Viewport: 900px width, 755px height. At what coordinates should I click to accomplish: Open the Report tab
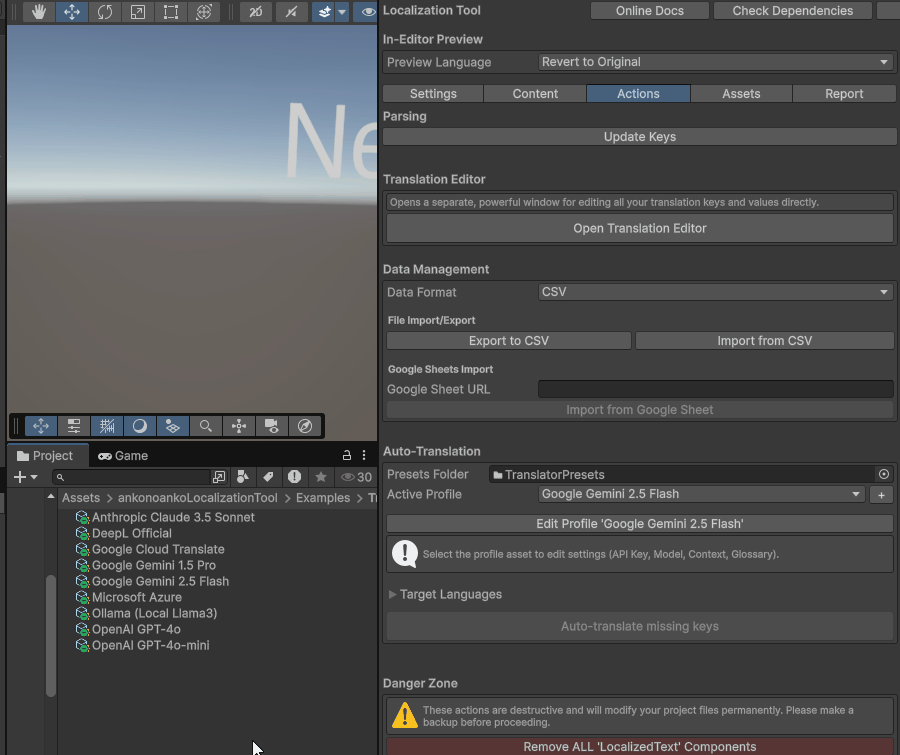844,93
